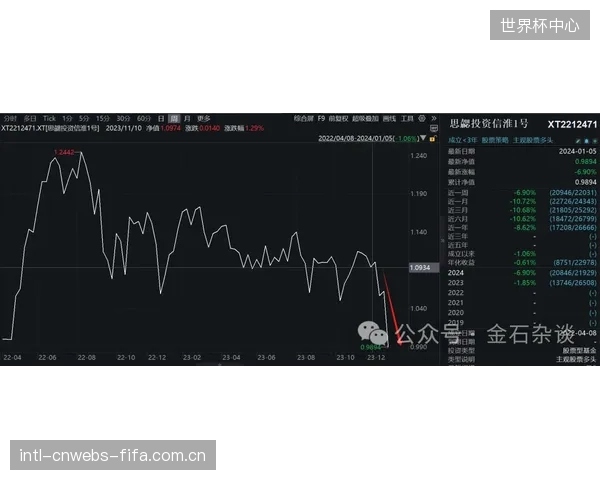Screen dimensions: 600x480
Task: Click fund name 思勰投资信淮1号 in side panel
Action: click(x=489, y=124)
